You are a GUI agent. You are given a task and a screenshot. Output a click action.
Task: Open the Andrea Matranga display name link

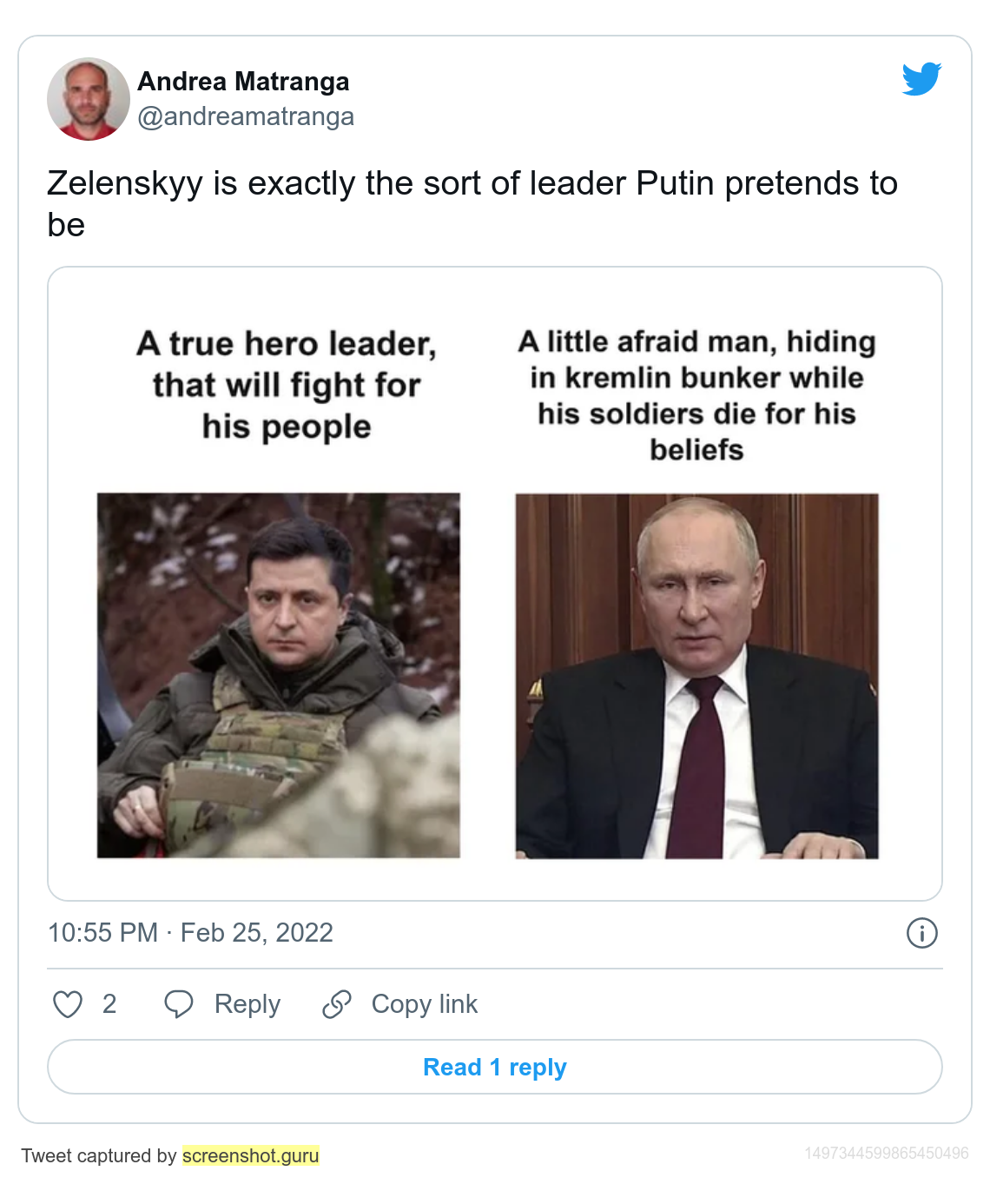(243, 82)
